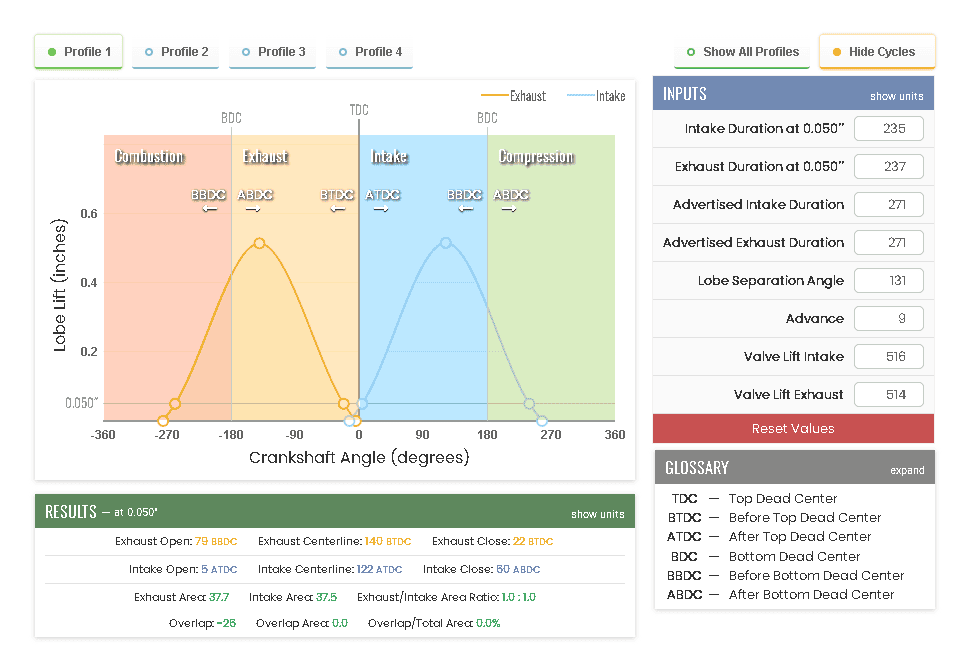979x654 pixels.
Task: Toggle the Exhaust series in chart legend
Action: pyautogui.click(x=513, y=96)
